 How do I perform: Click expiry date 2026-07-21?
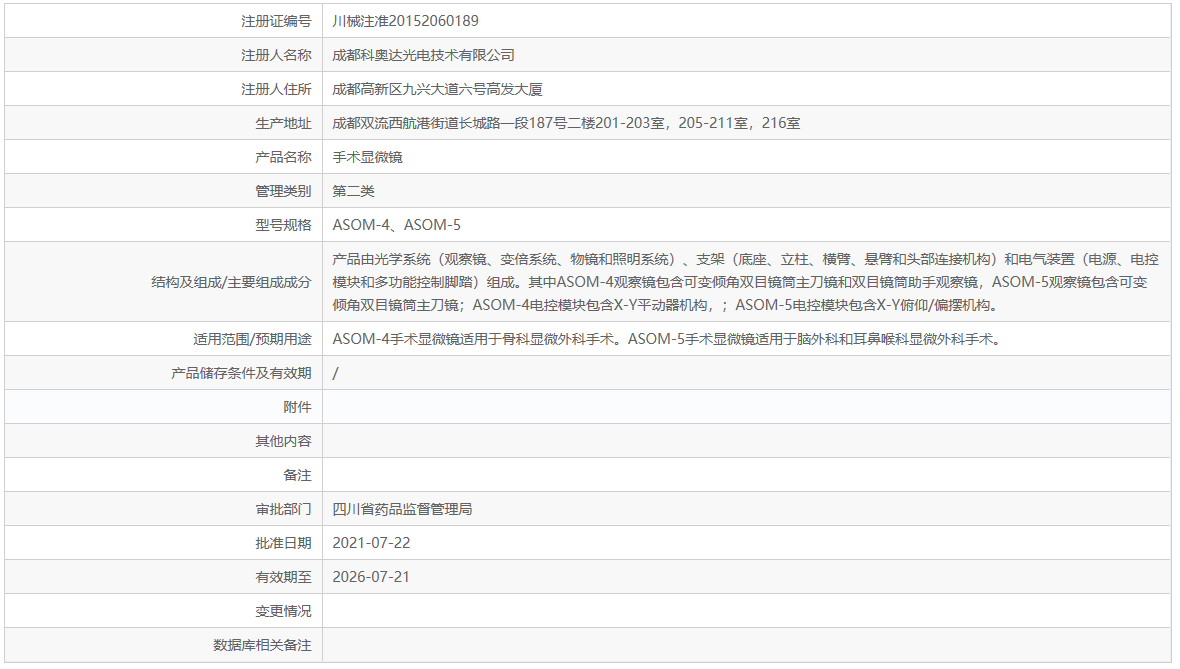pyautogui.click(x=371, y=576)
